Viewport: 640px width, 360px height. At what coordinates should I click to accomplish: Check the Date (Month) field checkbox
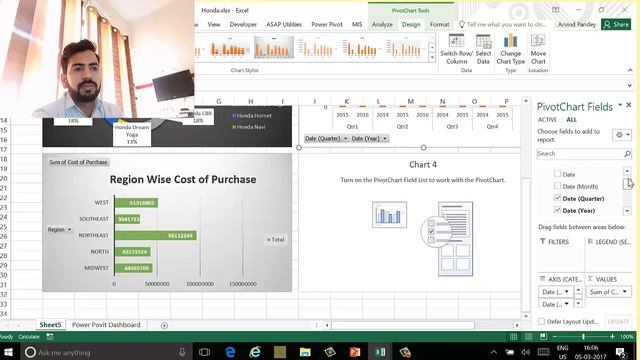click(557, 186)
